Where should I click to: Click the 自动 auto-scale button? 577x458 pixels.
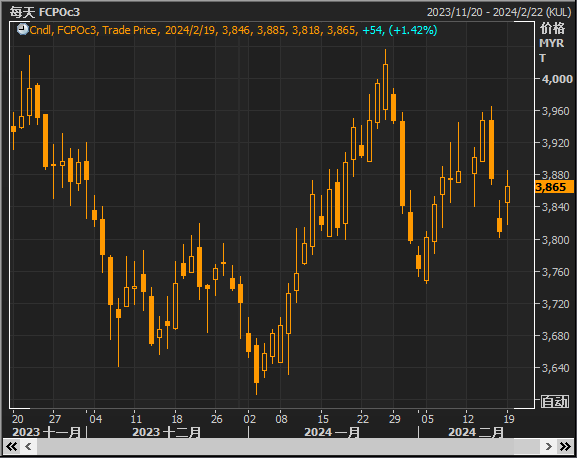555,401
